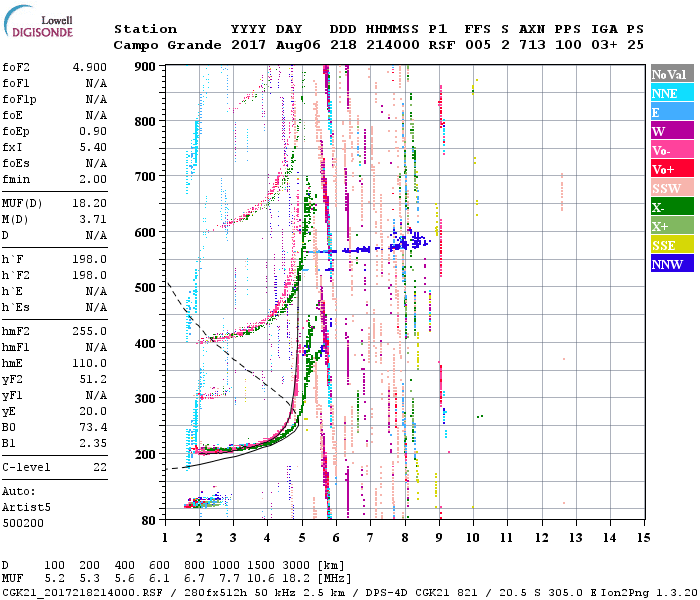Click the 500 km height axis label

click(145, 288)
